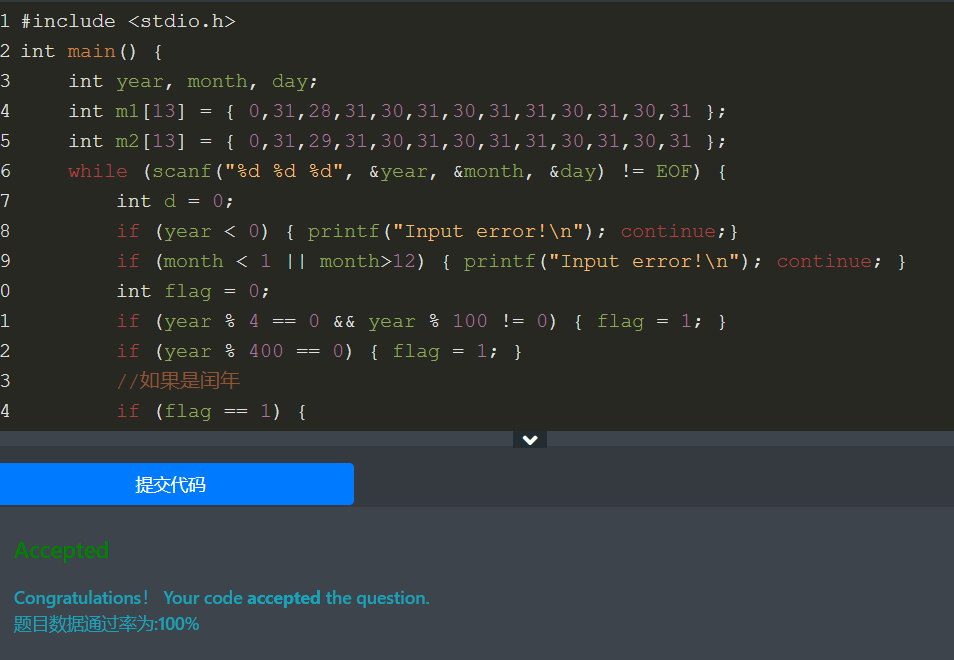Click the 'year % 100 != 0' condition line

click(x=421, y=321)
